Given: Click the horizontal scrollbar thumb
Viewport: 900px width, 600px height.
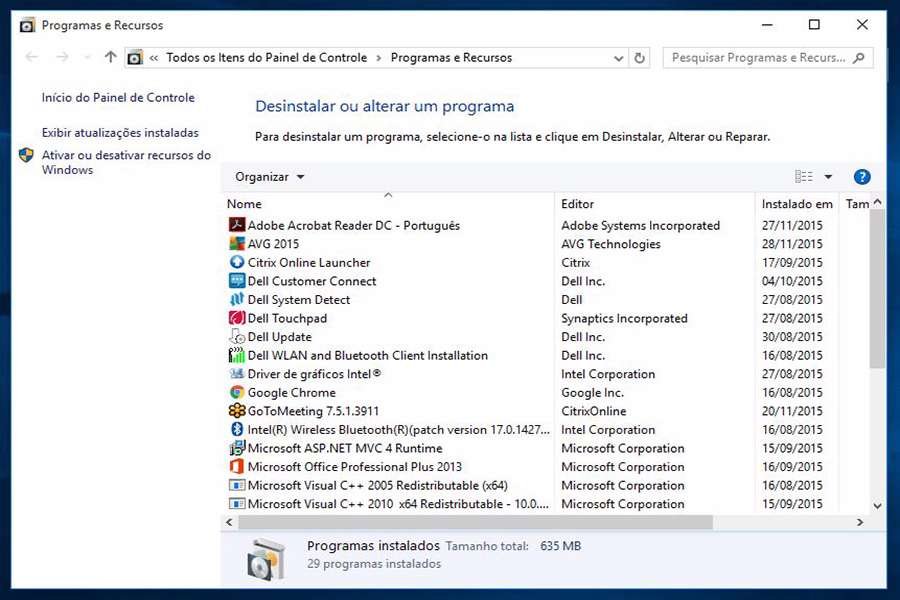Looking at the screenshot, I should [x=476, y=522].
